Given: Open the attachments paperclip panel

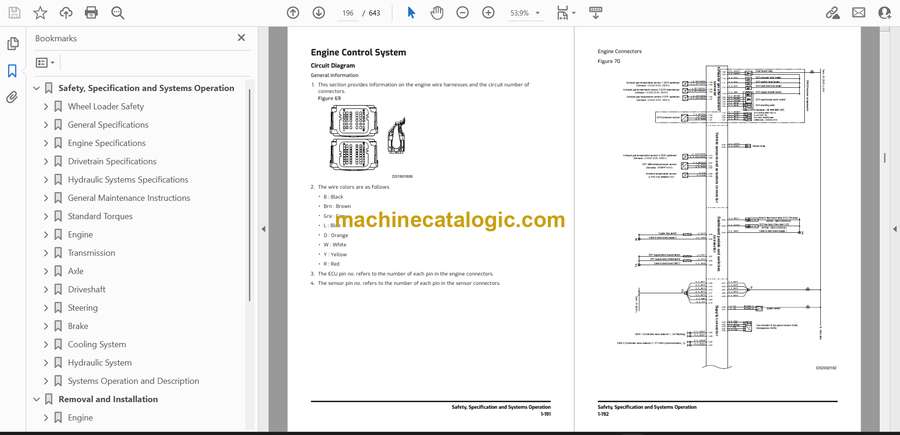Looking at the screenshot, I should [x=13, y=97].
